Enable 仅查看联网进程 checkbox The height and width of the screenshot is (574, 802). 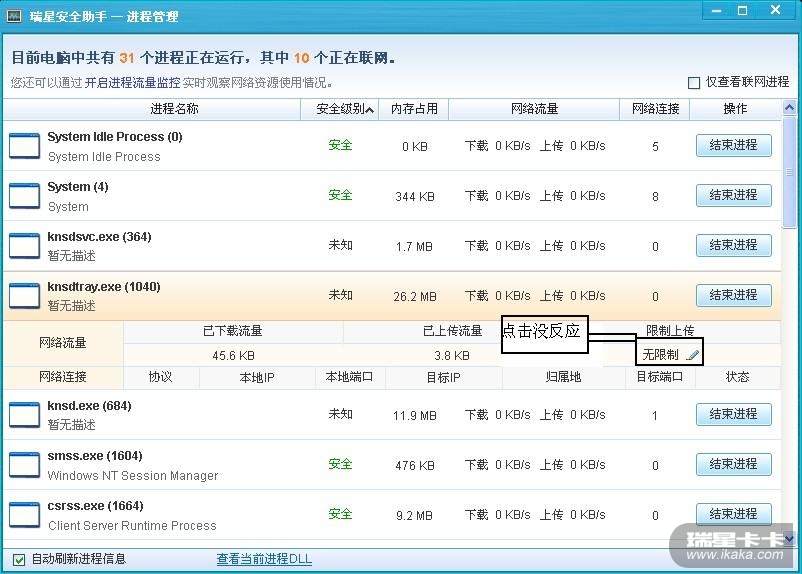coord(694,82)
